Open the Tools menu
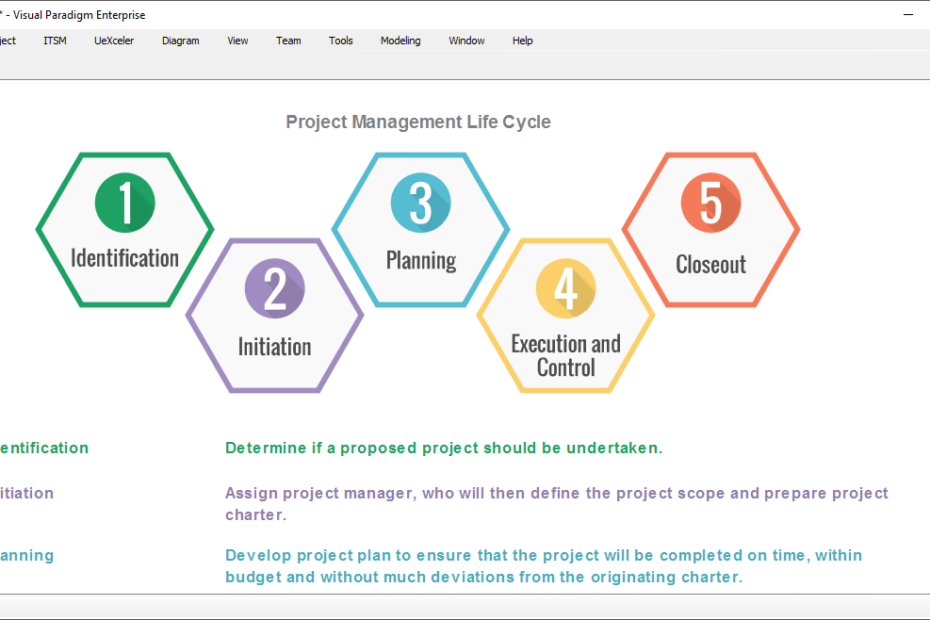The image size is (930, 620). [x=341, y=40]
